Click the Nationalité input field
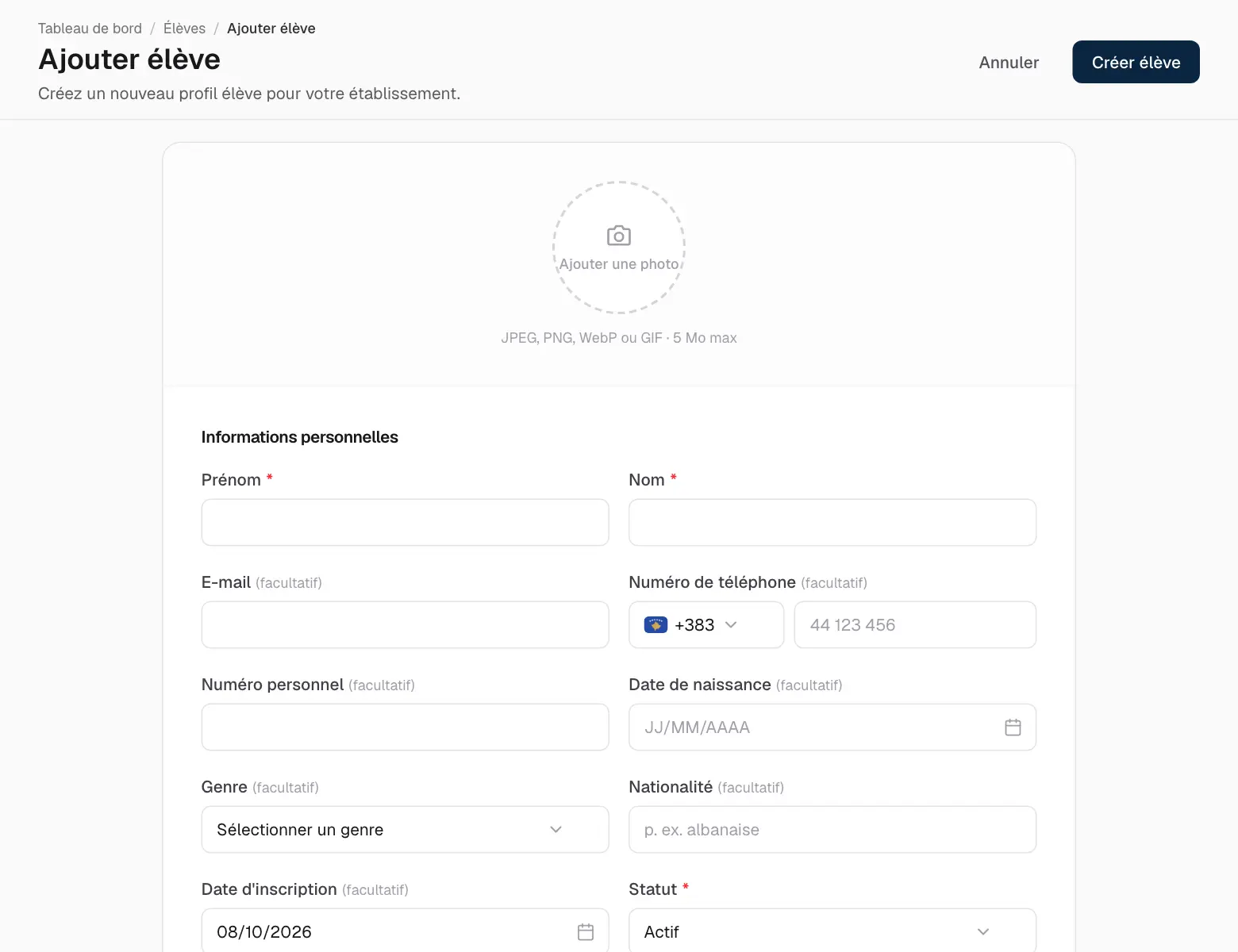 tap(832, 829)
